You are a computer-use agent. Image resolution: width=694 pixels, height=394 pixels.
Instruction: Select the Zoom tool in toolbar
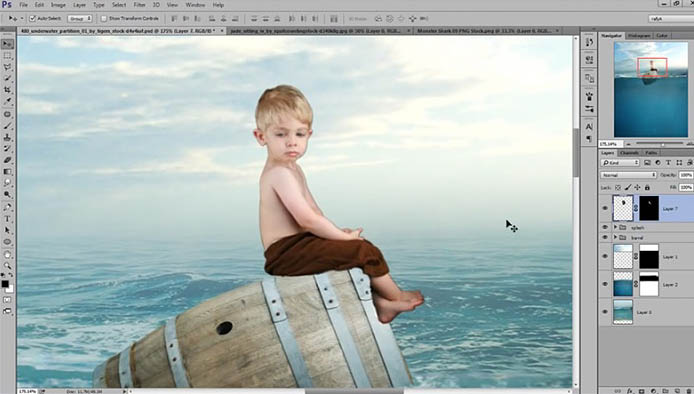[x=8, y=266]
